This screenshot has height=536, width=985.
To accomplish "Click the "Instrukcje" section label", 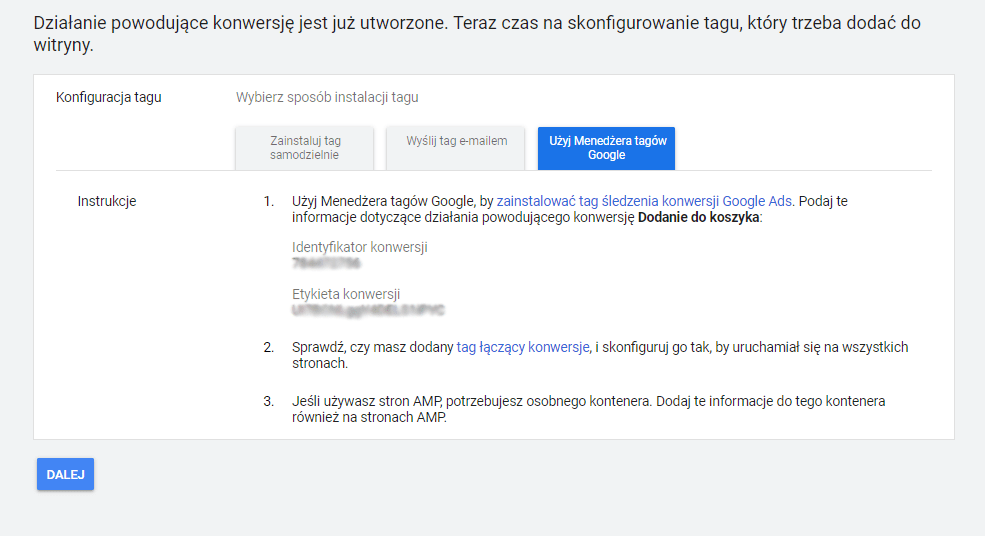I will 107,201.
